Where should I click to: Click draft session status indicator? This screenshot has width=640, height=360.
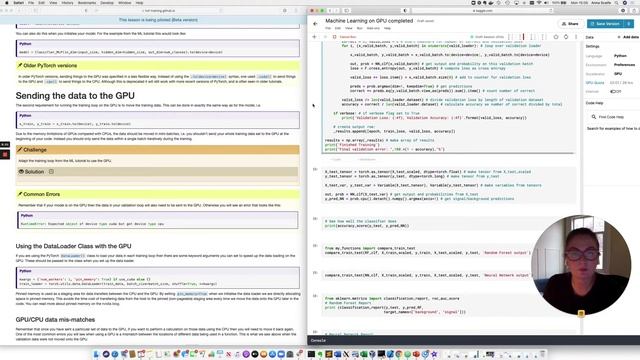coord(487,37)
